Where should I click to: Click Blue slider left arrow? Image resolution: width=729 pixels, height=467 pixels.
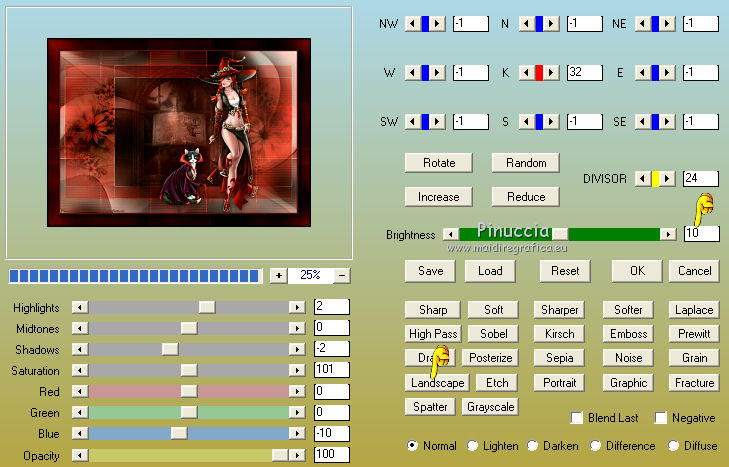coord(80,434)
